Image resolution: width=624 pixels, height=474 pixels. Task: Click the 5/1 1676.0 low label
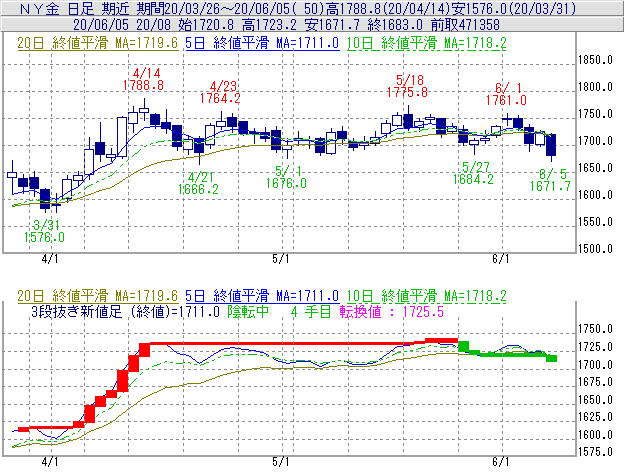click(286, 177)
